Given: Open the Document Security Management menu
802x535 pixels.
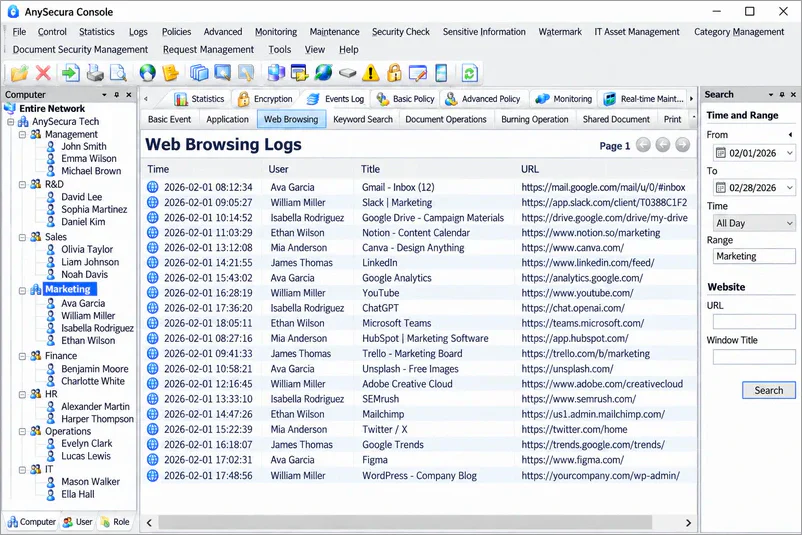Looking at the screenshot, I should (80, 50).
